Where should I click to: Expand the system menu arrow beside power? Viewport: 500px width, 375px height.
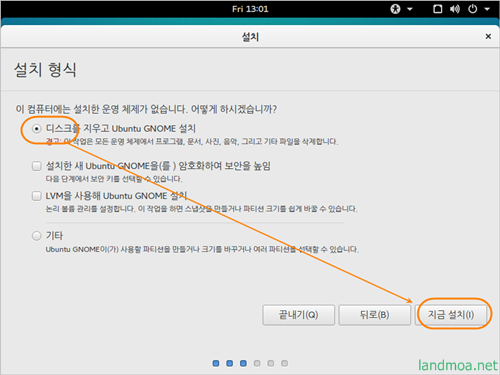[487, 9]
